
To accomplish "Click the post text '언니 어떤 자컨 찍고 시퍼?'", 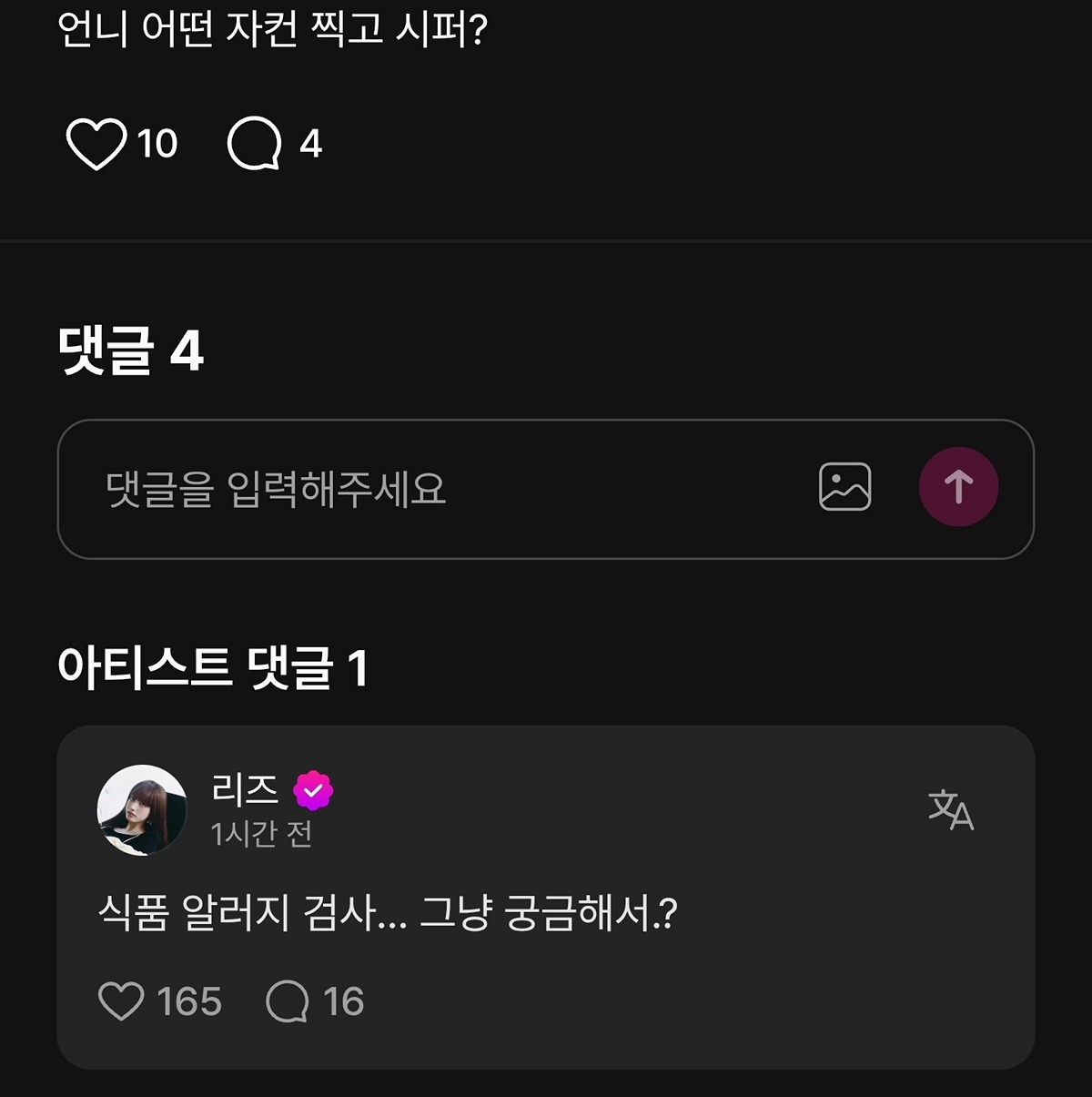I will [x=273, y=29].
